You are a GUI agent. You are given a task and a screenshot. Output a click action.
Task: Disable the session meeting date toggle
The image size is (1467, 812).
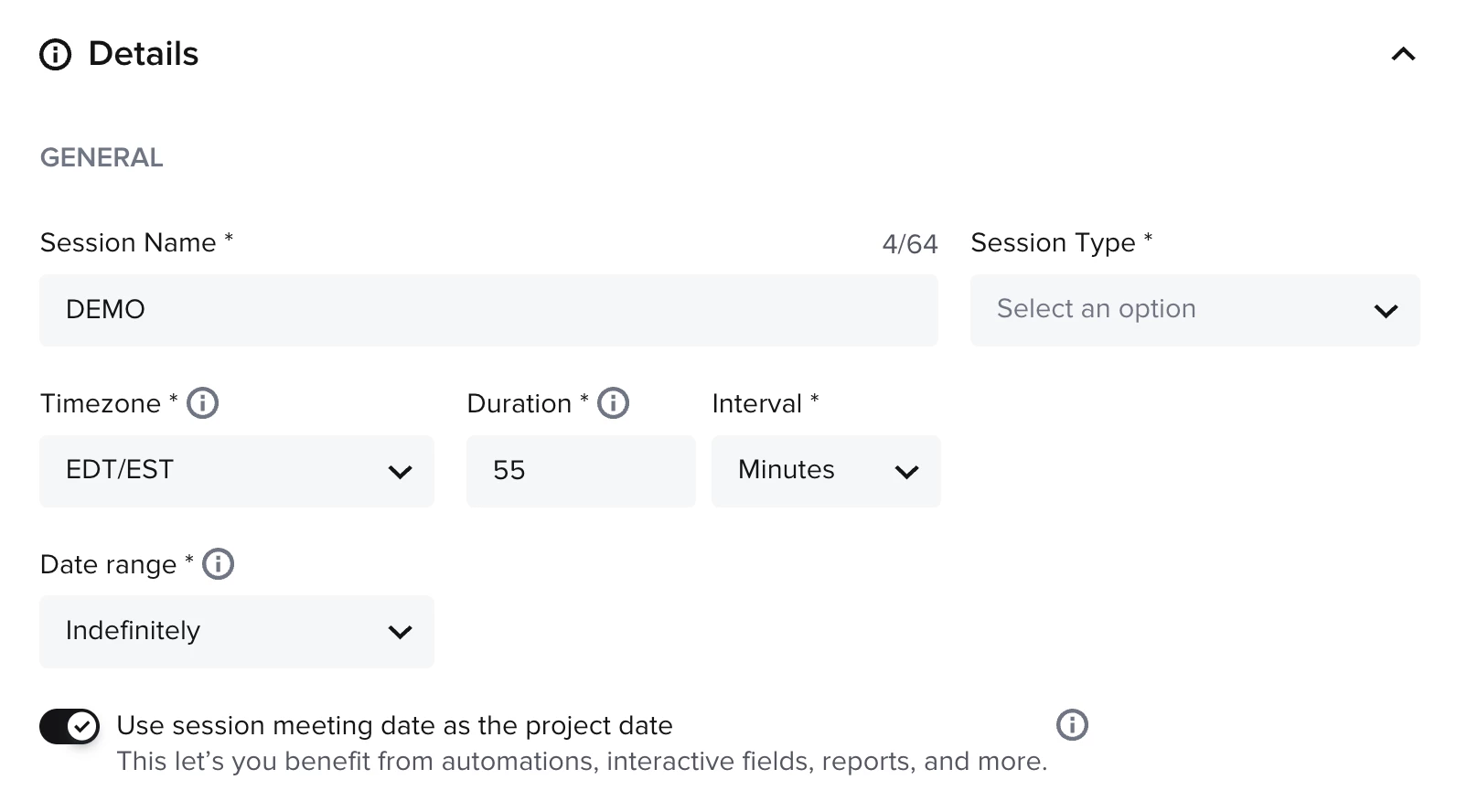click(70, 727)
